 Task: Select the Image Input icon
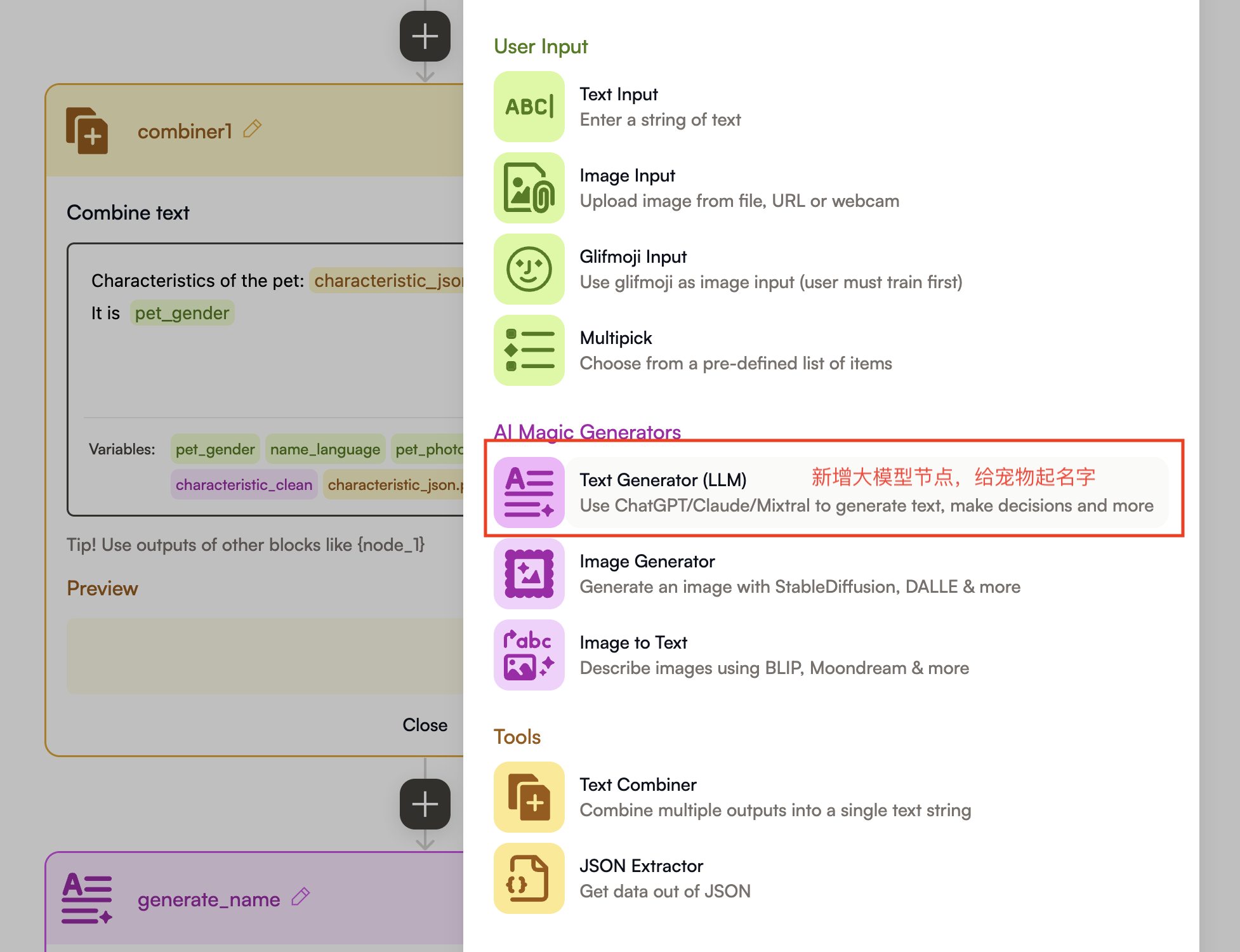tap(529, 188)
